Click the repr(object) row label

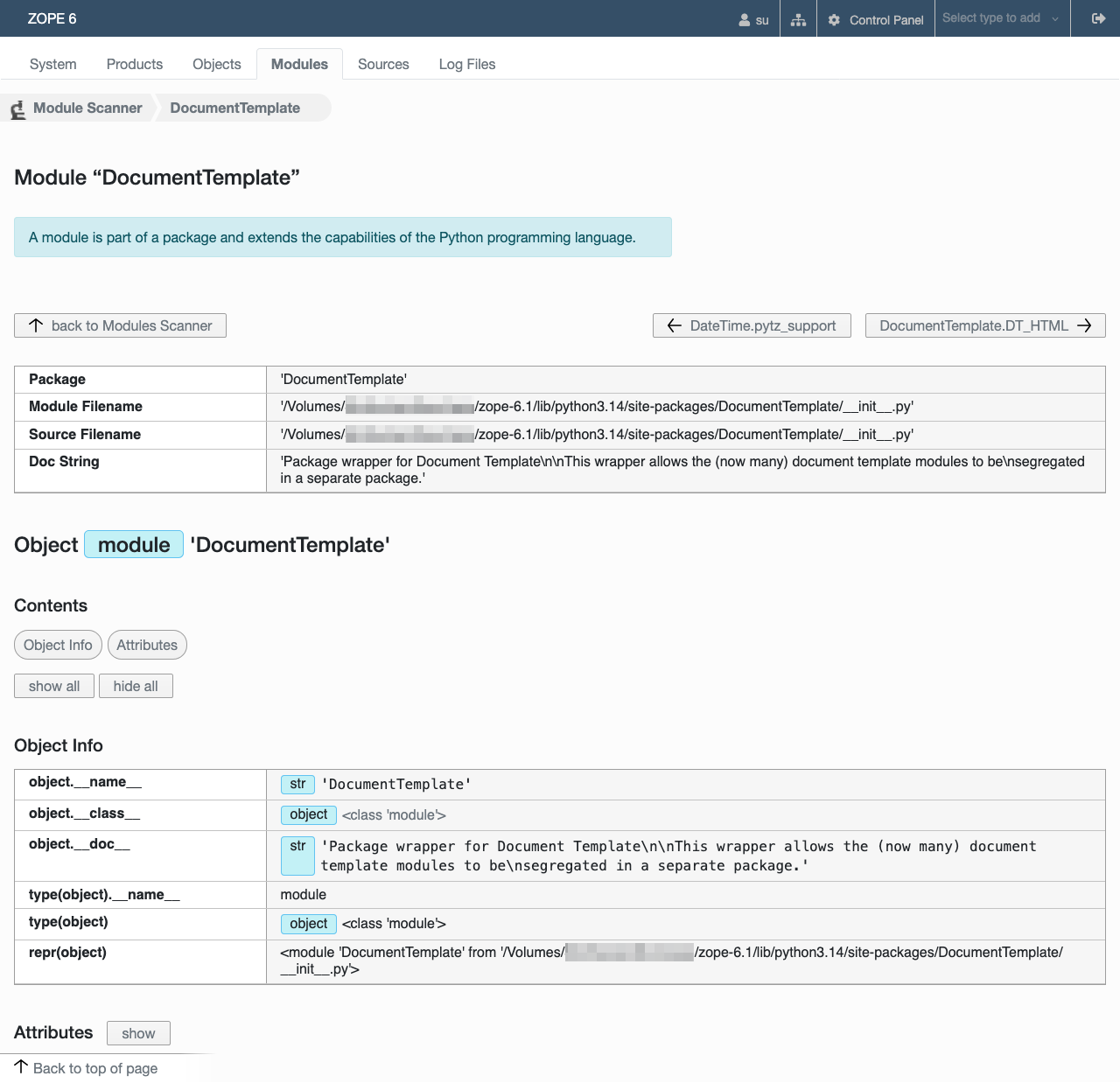click(67, 952)
